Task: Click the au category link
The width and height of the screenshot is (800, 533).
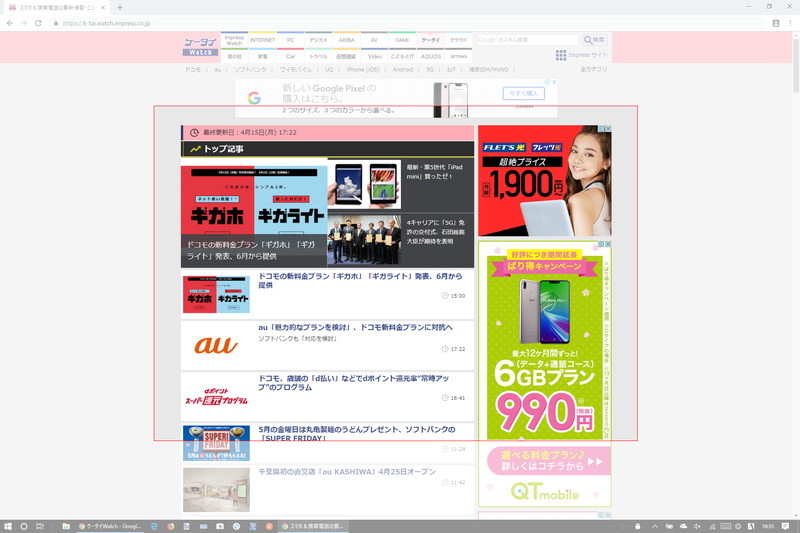Action: click(x=218, y=69)
